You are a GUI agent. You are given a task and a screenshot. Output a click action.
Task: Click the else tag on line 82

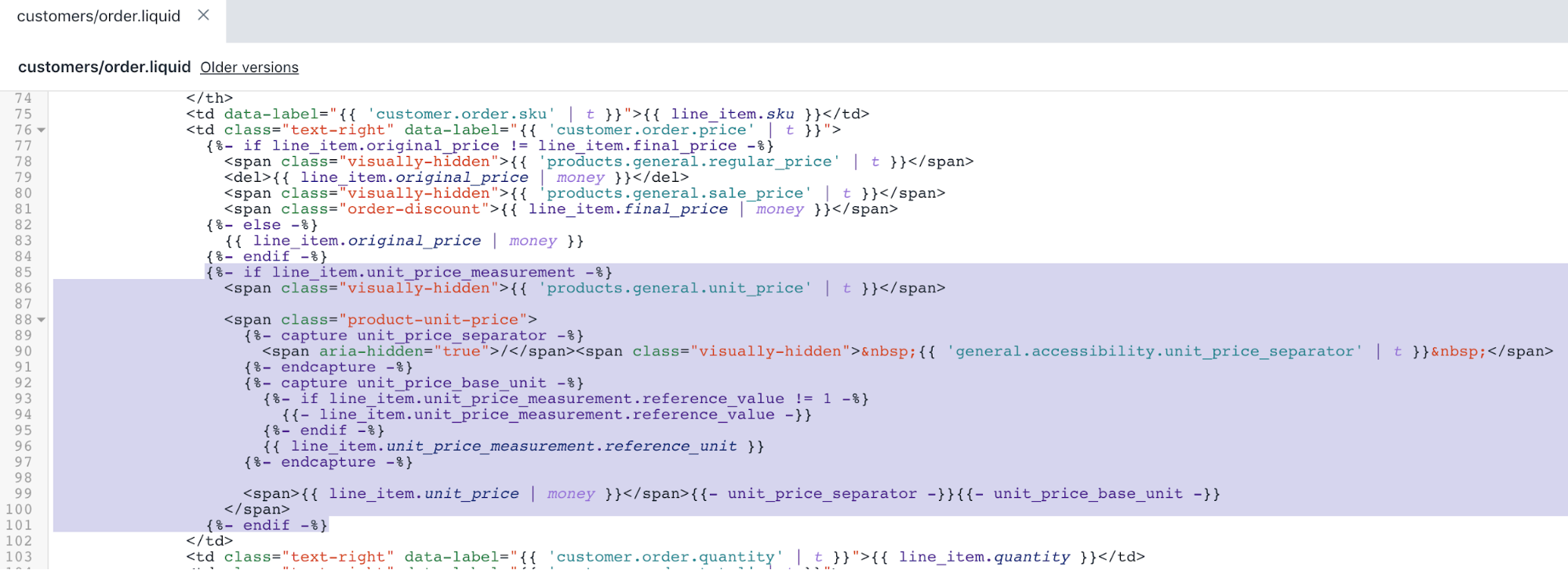coord(262,225)
